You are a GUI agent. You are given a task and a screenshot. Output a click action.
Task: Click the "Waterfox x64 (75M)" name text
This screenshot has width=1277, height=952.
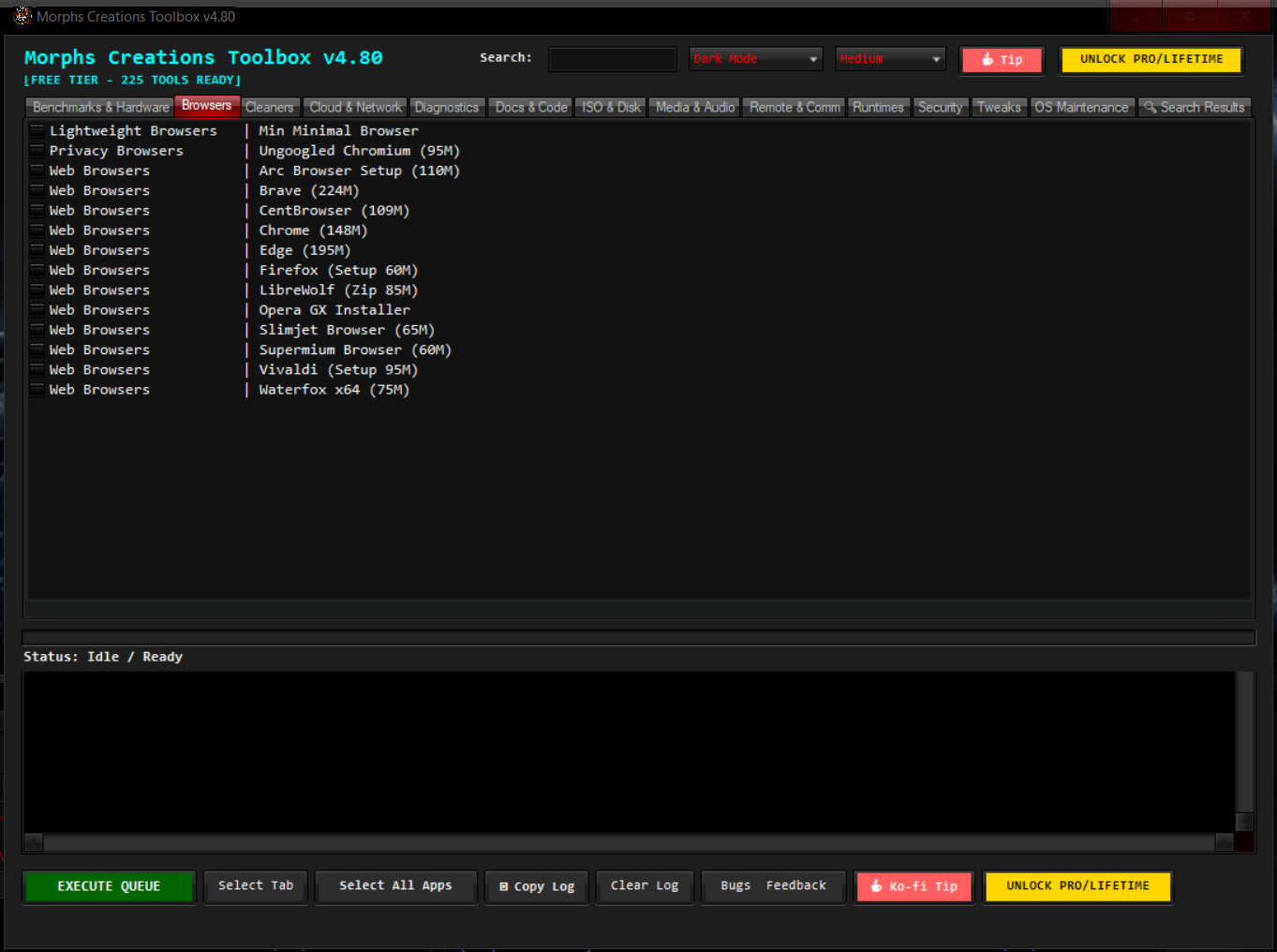[334, 389]
